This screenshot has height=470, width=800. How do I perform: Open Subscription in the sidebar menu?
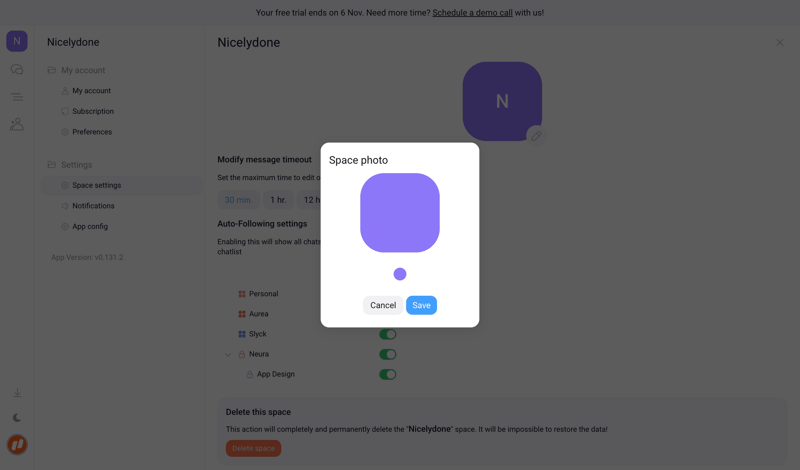(93, 111)
